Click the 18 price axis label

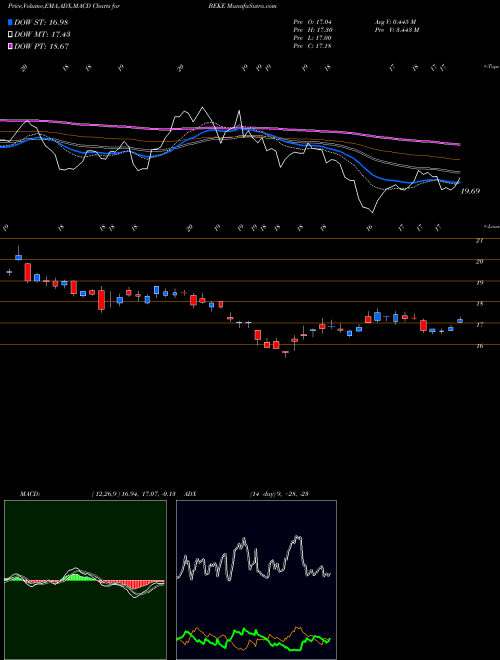[x=479, y=304]
